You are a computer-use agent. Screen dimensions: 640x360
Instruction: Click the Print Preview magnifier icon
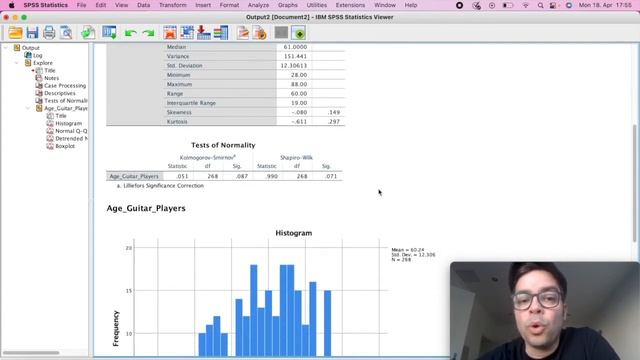coord(66,33)
